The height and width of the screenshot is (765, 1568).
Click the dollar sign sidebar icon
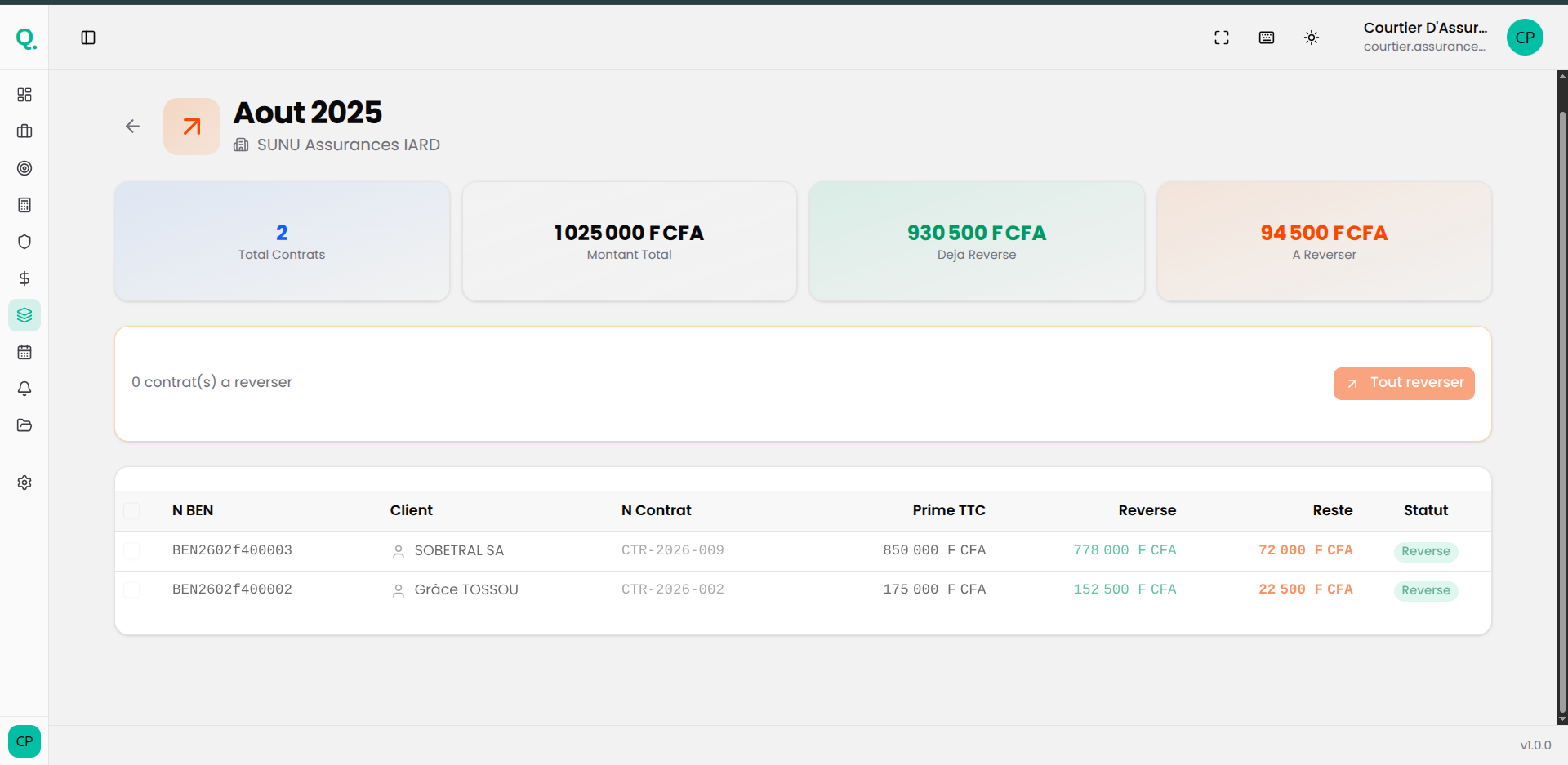click(x=24, y=278)
